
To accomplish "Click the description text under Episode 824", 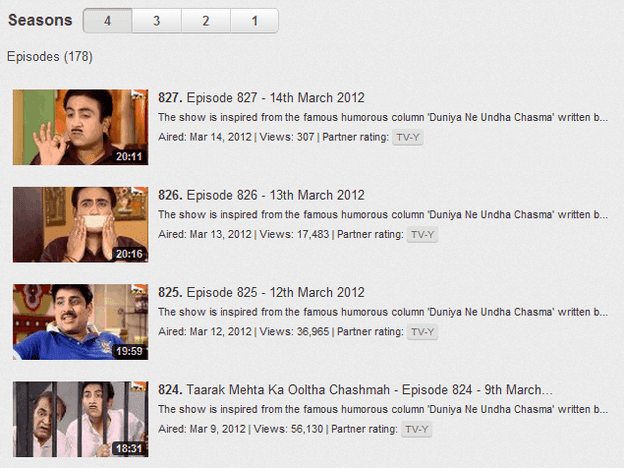I will [383, 410].
